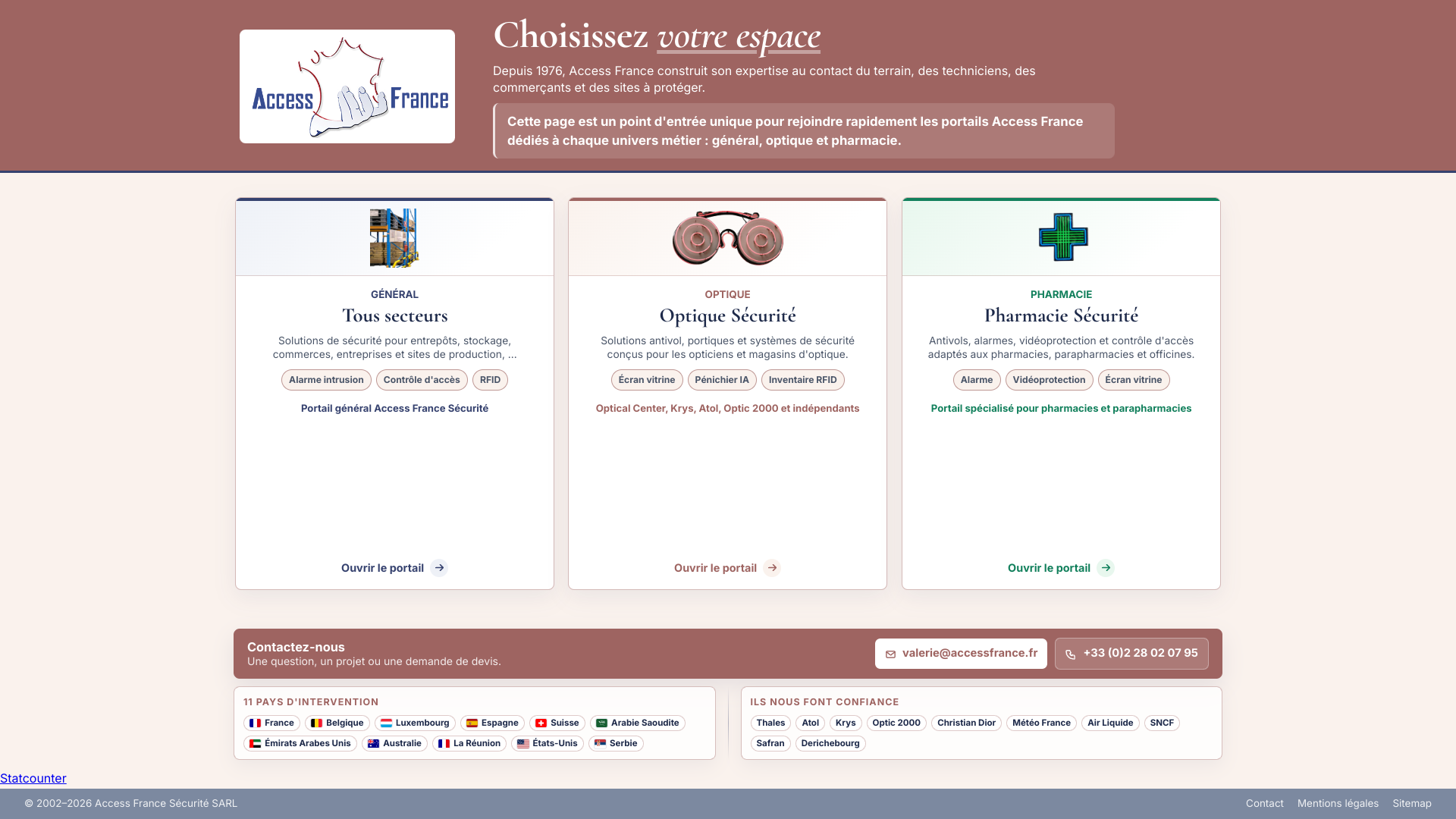1456x819 pixels.
Task: Call +33 (0)2 28 02 07 95
Action: pyautogui.click(x=1131, y=654)
